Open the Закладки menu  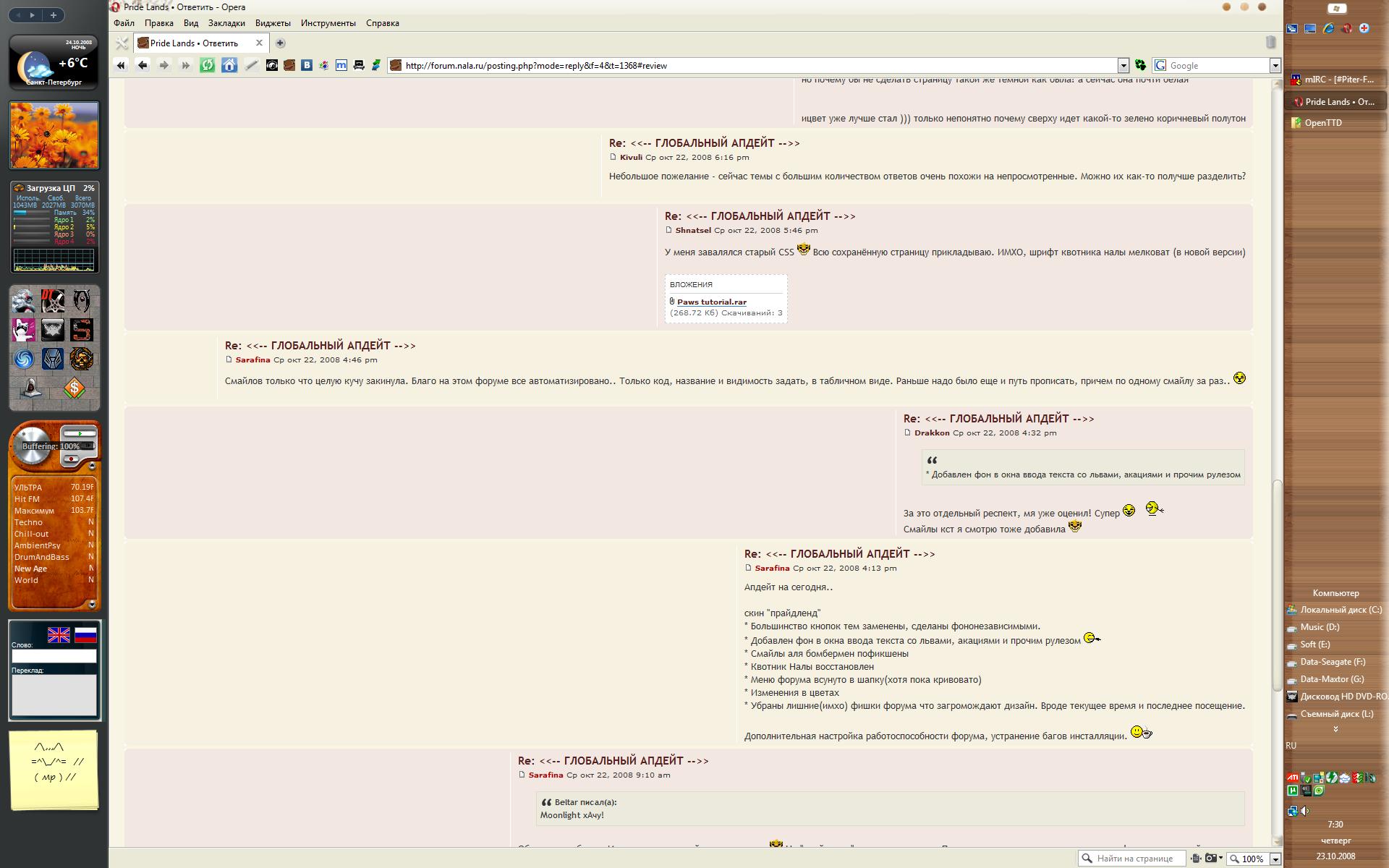[226, 23]
